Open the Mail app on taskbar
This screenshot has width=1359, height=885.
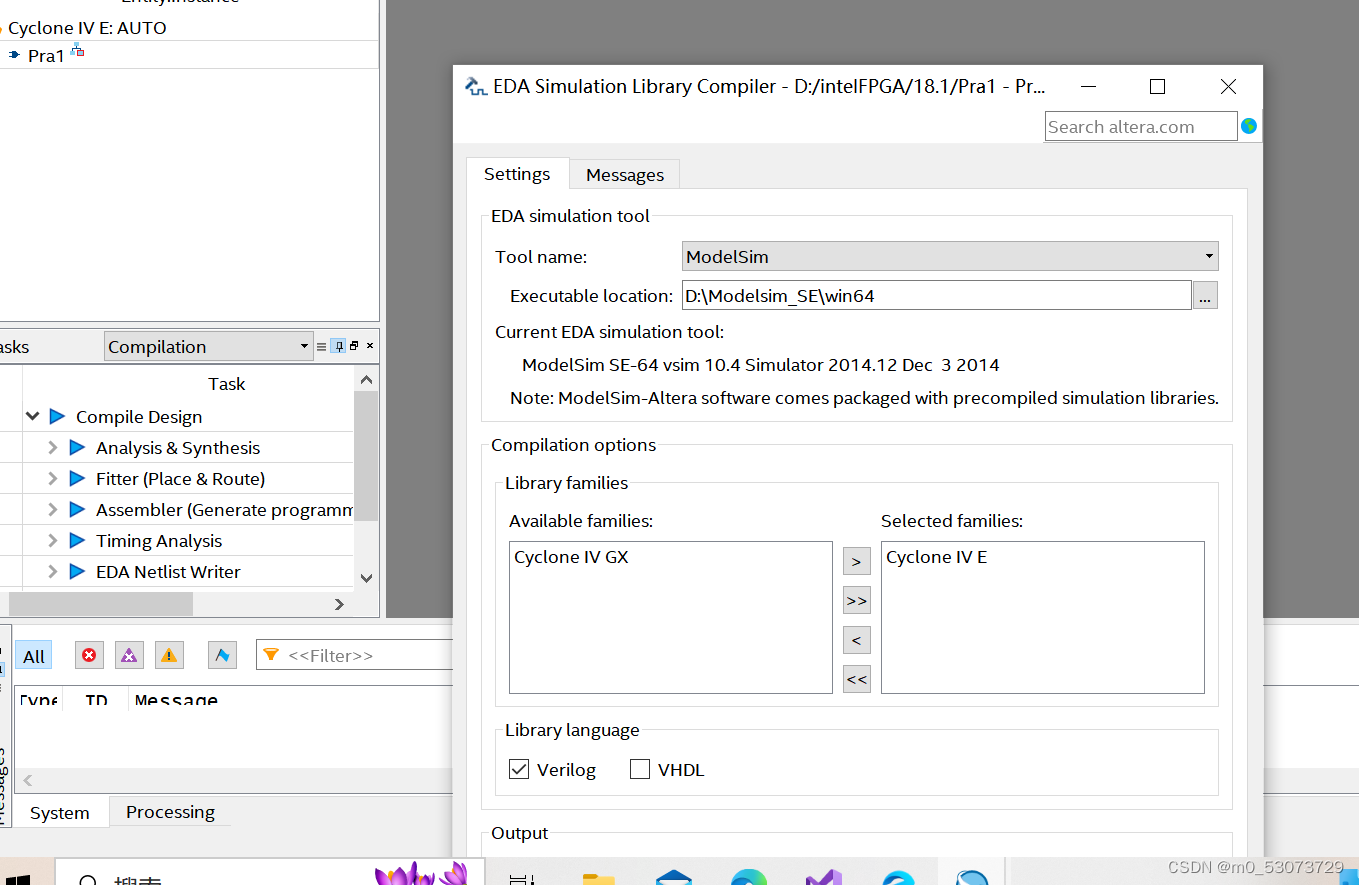674,877
